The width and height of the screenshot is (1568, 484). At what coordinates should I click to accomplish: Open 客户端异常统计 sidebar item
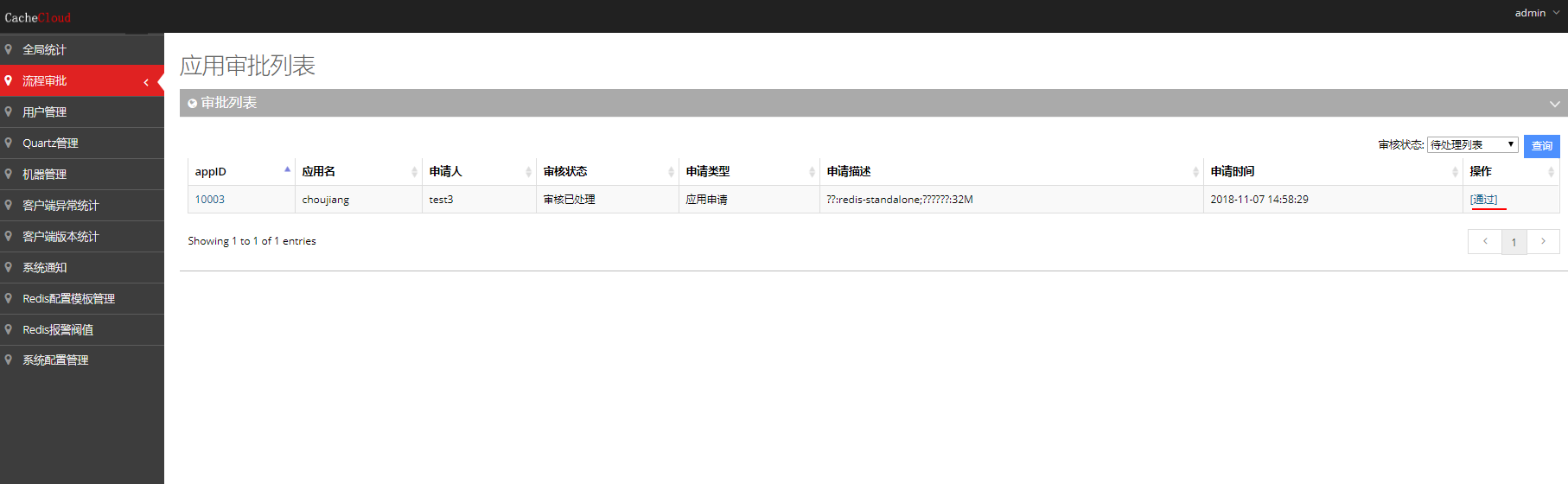coord(82,206)
